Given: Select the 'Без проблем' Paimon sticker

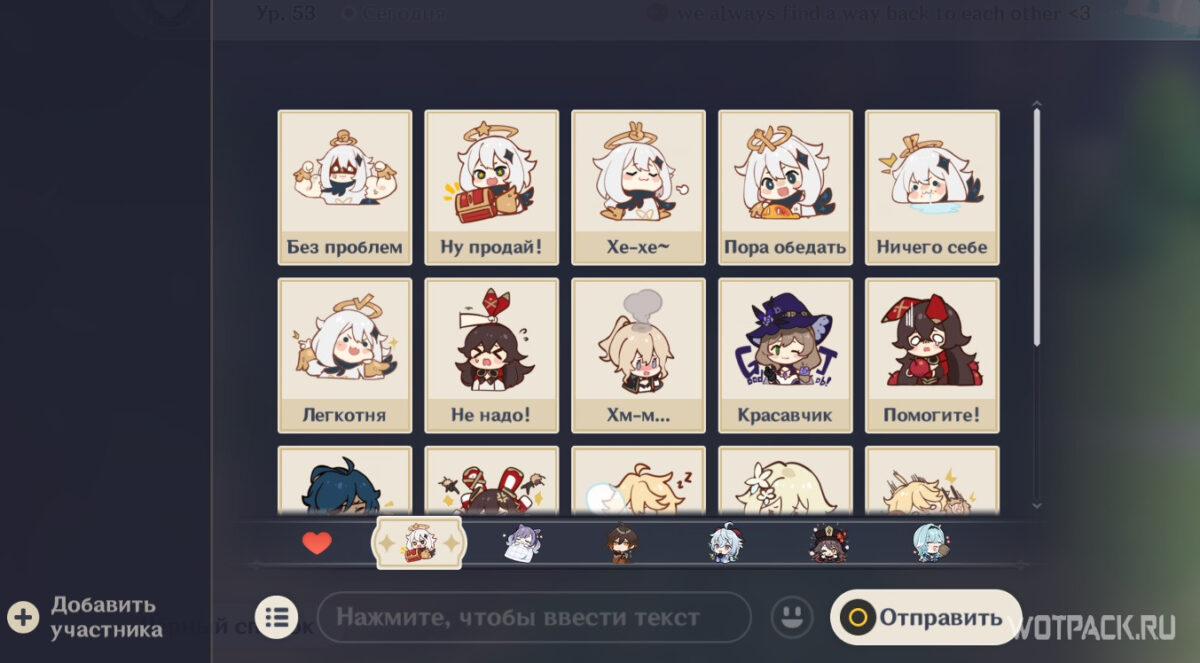Looking at the screenshot, I should click(x=345, y=187).
